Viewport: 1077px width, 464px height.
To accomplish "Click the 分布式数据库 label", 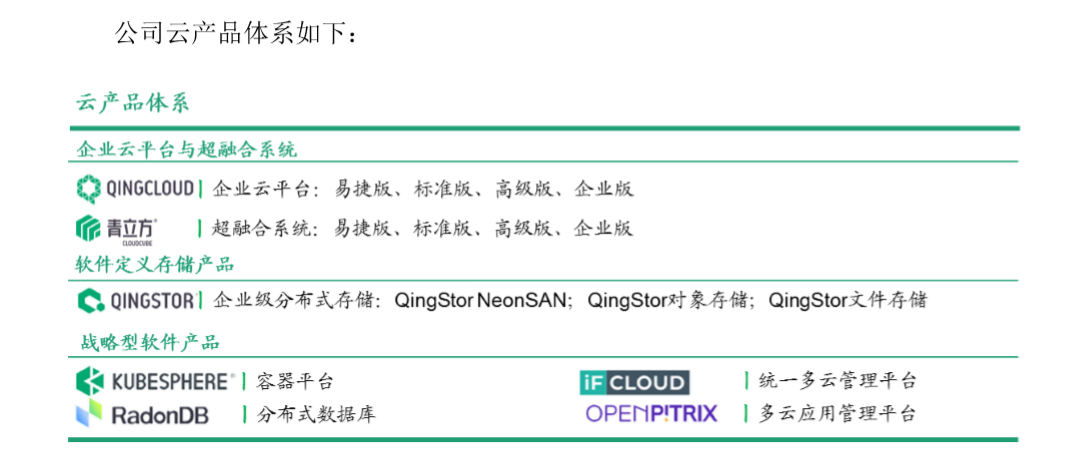I will click(317, 415).
